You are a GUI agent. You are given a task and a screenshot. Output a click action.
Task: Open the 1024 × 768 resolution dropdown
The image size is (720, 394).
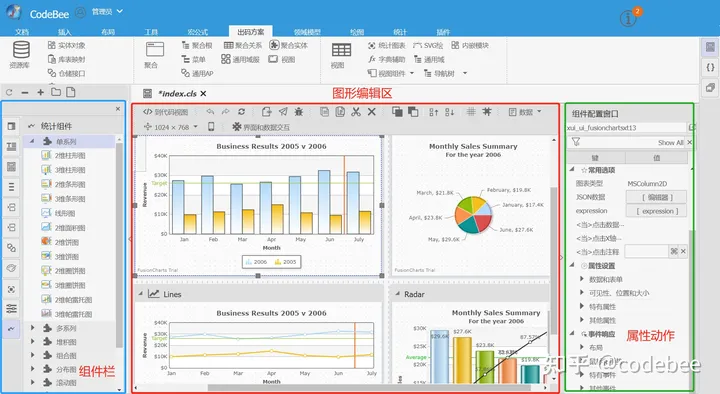pos(171,127)
